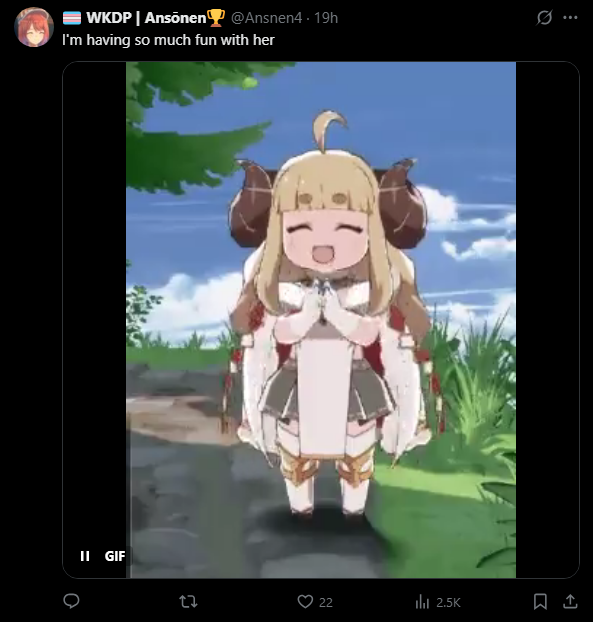This screenshot has height=622, width=593.
Task: Click the reply speech bubble icon
Action: 71,601
